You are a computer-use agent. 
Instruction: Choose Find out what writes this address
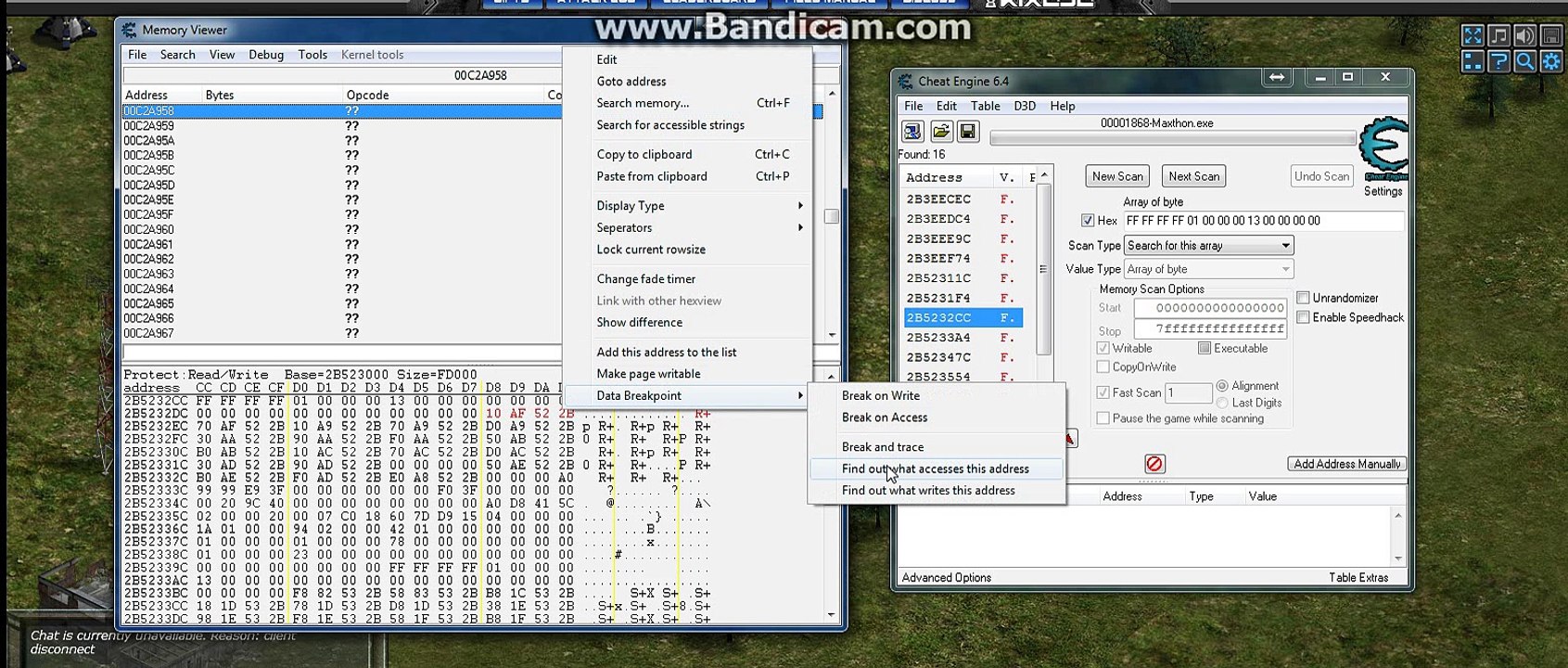(936, 491)
